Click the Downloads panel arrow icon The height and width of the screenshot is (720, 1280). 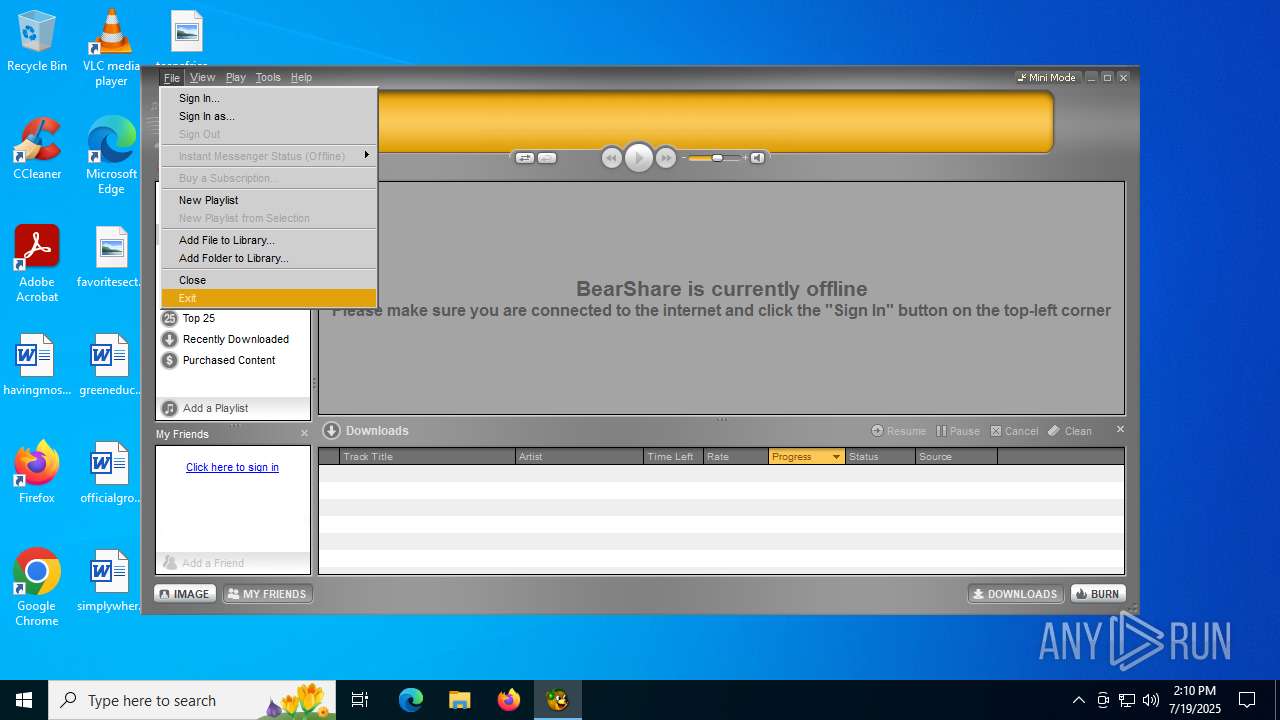tap(332, 431)
